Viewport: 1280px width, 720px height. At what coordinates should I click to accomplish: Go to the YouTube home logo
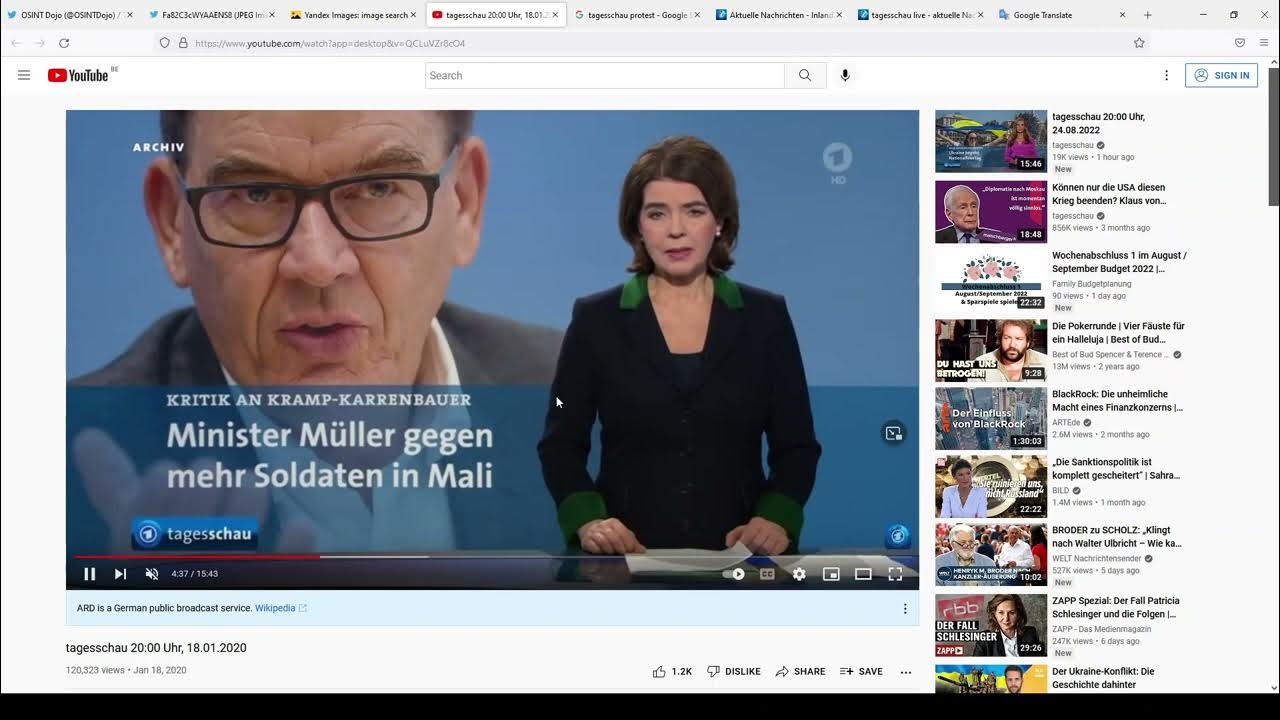[x=78, y=75]
